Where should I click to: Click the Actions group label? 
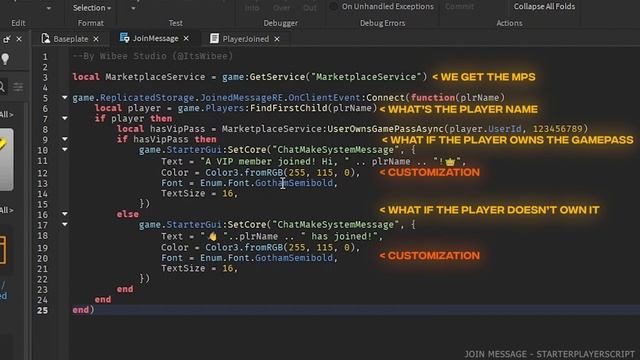click(509, 23)
